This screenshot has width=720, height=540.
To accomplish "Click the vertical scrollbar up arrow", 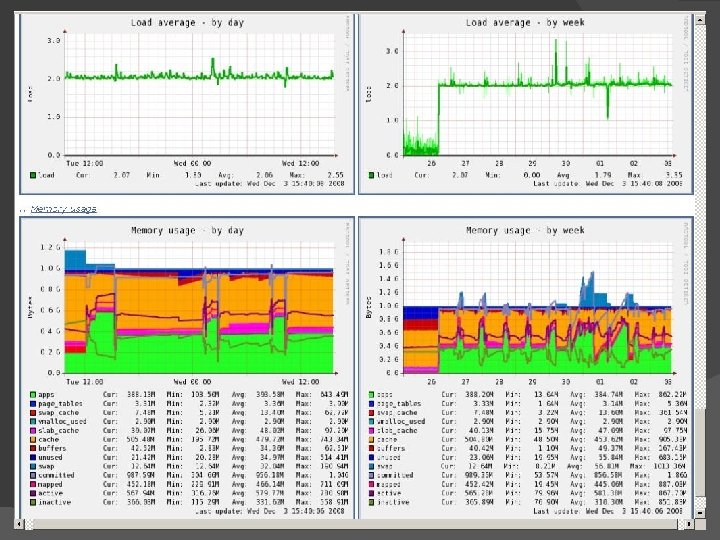I will [x=700, y=20].
